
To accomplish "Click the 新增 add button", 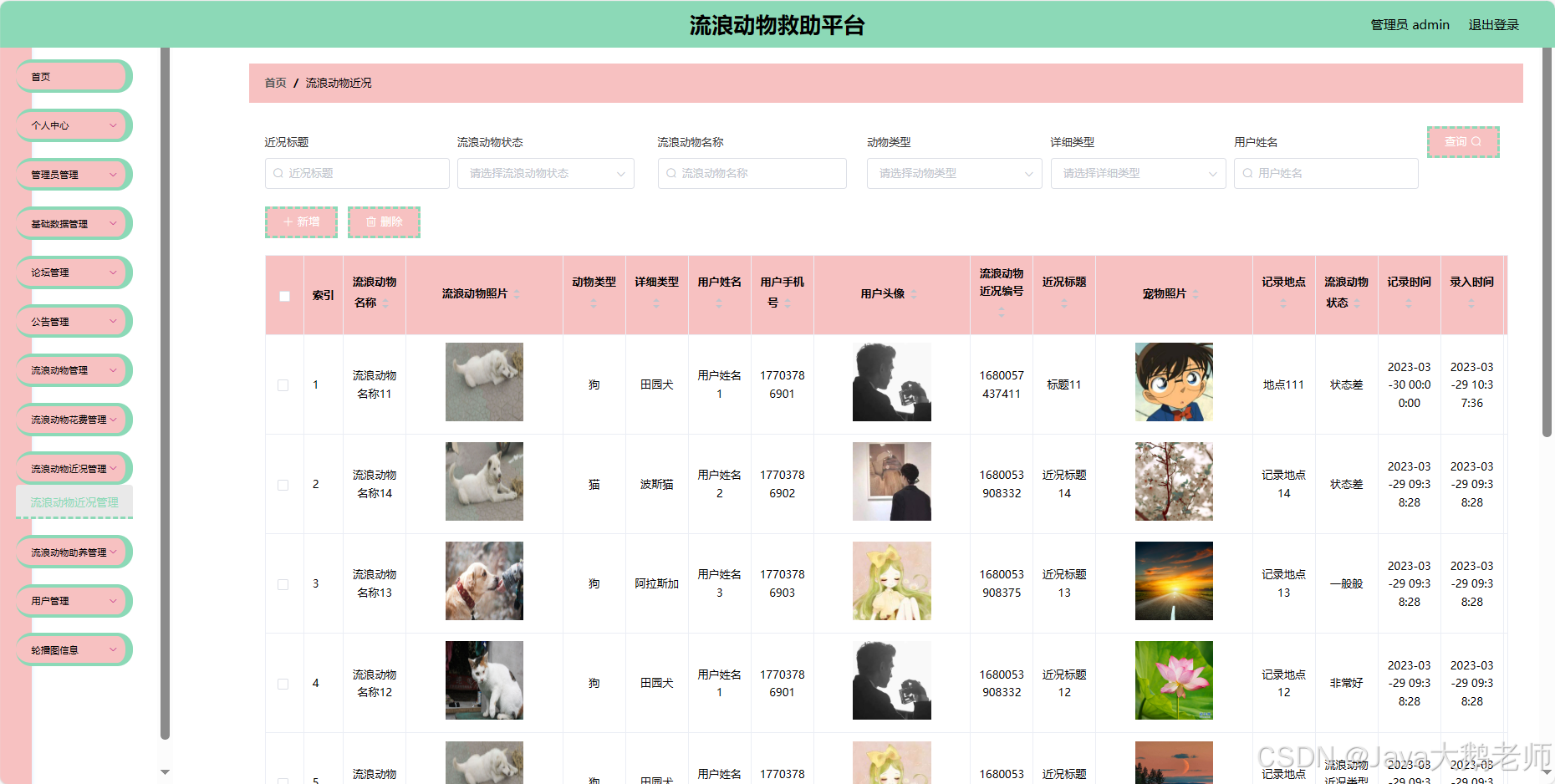I will coord(301,222).
